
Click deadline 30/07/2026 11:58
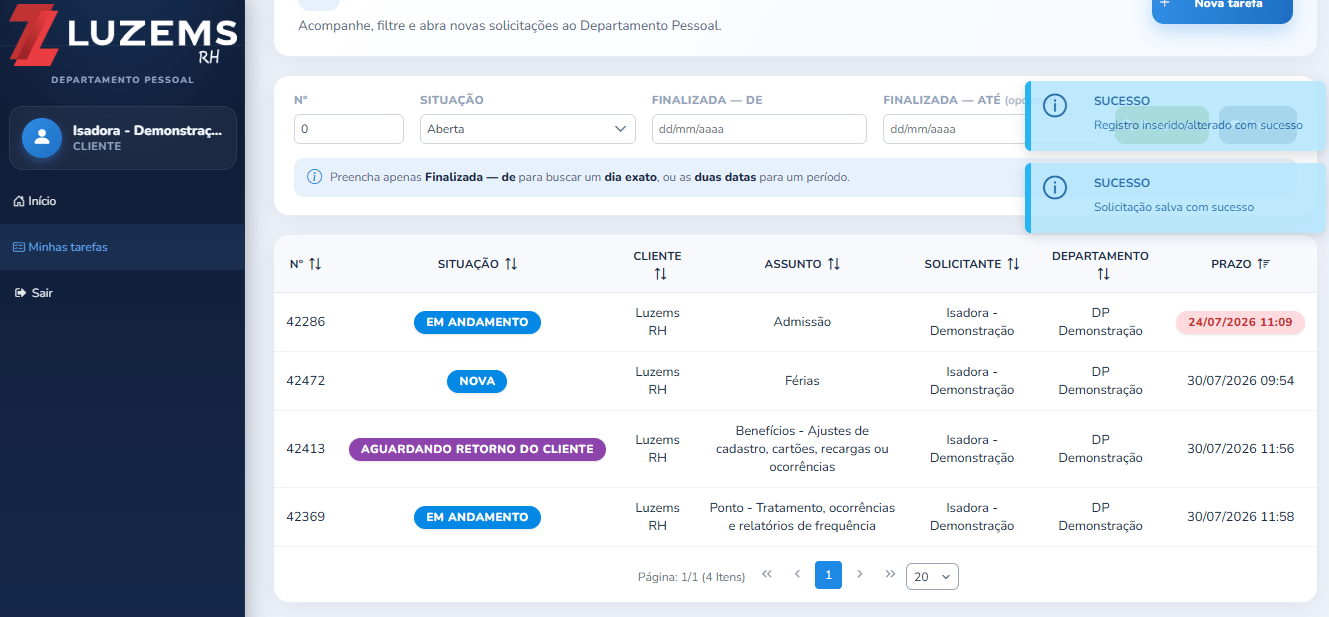(1240, 517)
